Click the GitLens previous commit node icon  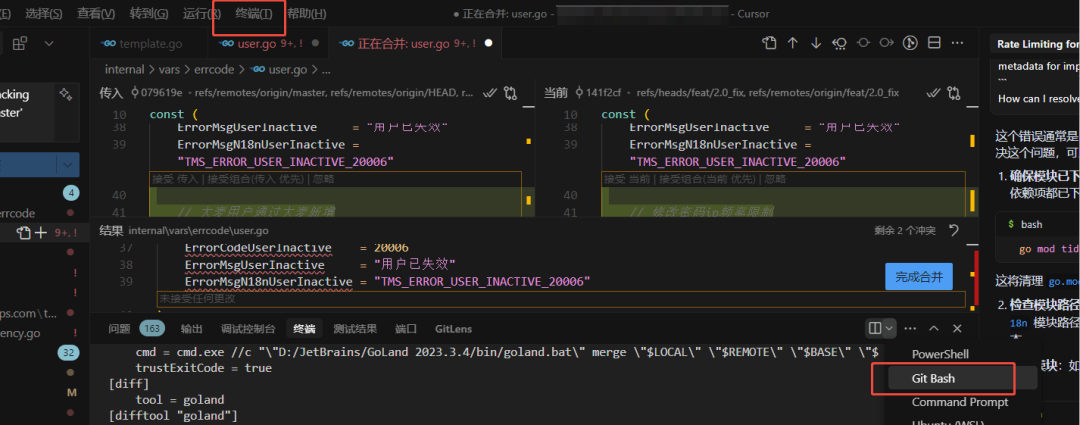(x=863, y=43)
